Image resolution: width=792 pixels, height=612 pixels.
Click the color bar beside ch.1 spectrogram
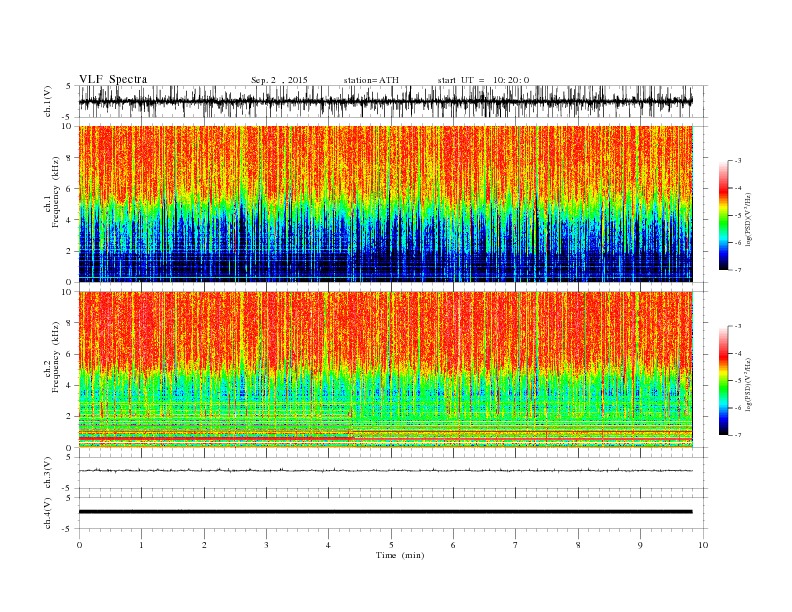723,216
